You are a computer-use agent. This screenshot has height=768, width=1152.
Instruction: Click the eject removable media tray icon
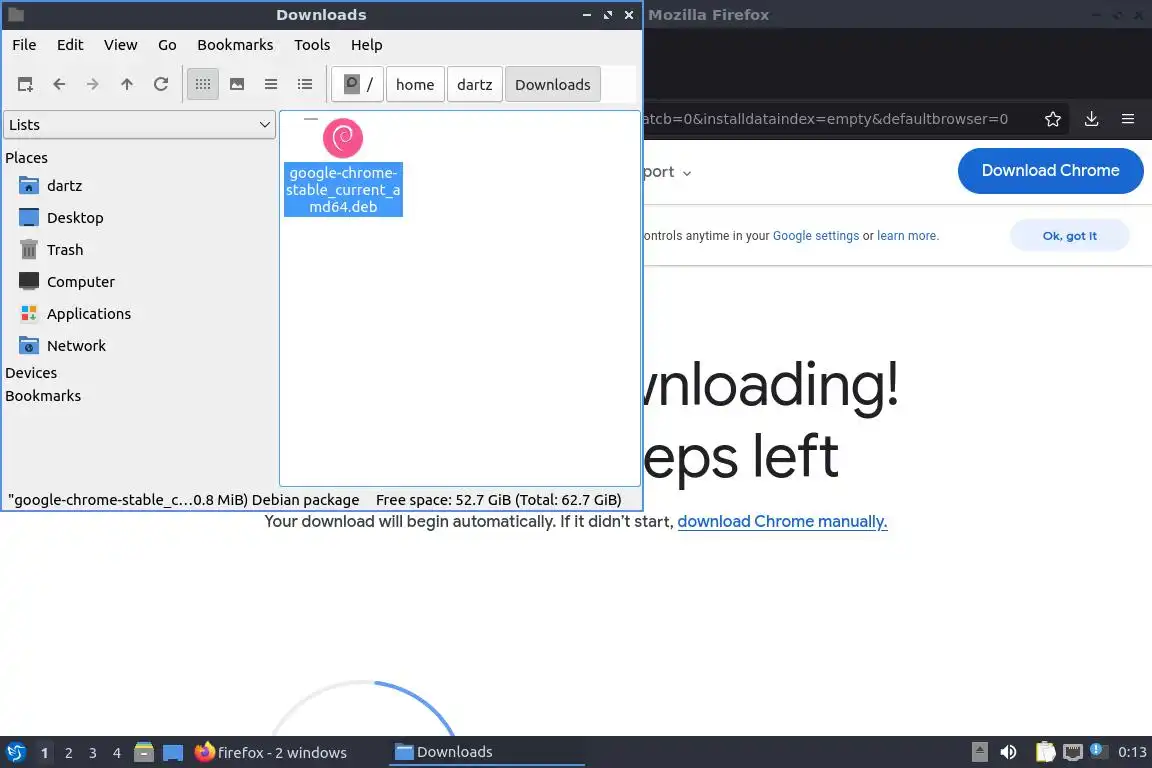tap(979, 752)
